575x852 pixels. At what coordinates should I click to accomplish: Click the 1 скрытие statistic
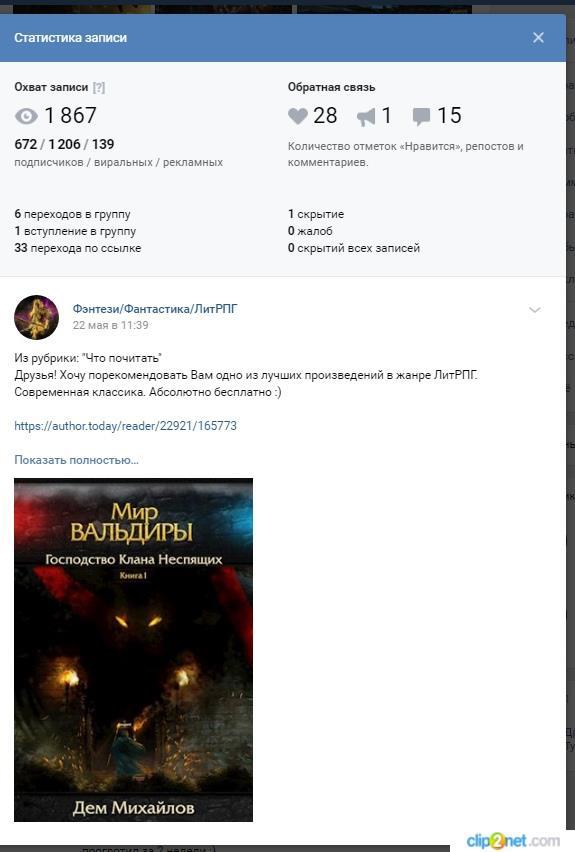coord(316,214)
